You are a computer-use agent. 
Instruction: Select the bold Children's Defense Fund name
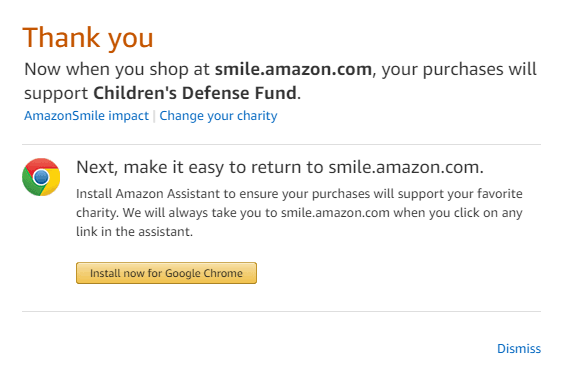click(x=195, y=93)
